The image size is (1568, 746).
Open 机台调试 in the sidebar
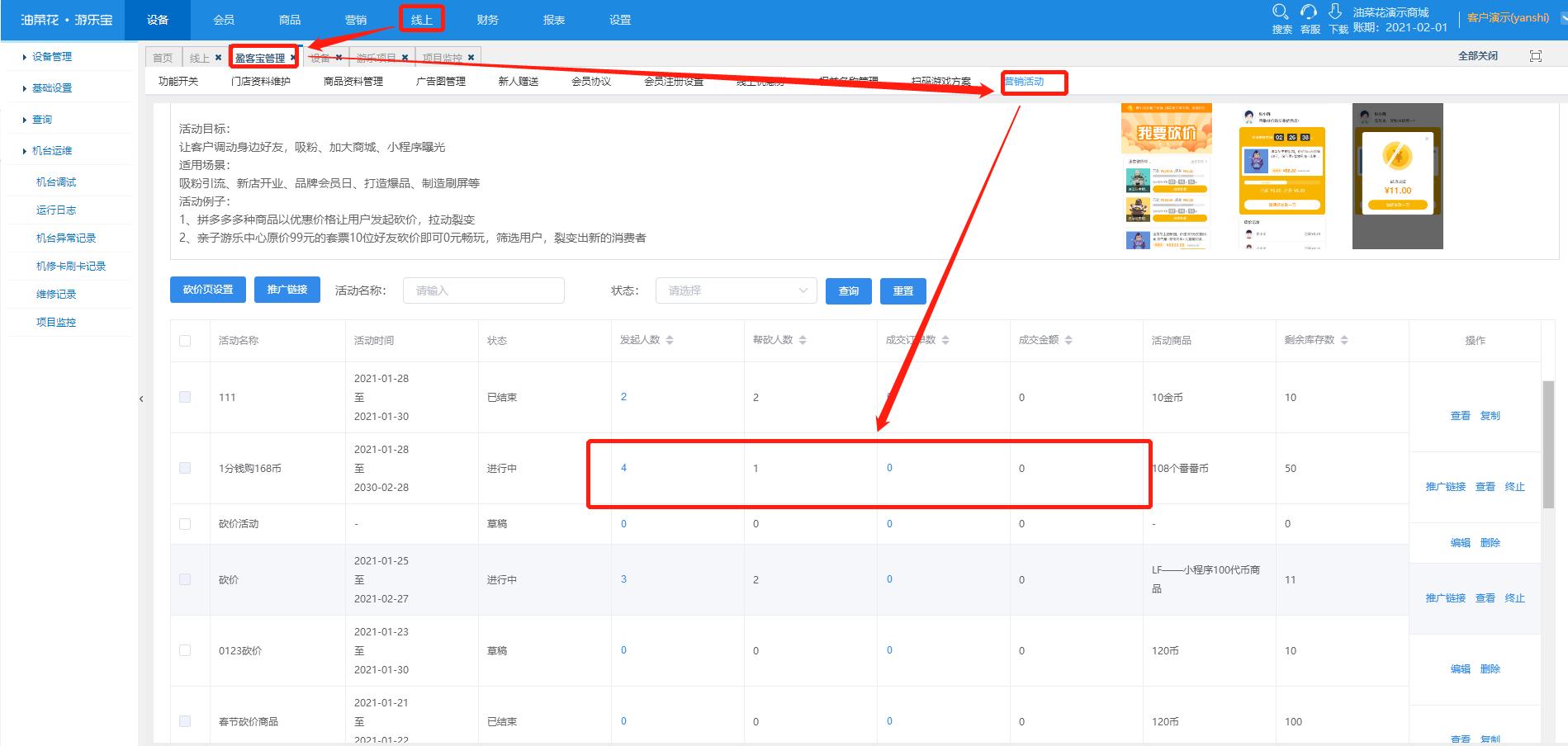pos(56,182)
